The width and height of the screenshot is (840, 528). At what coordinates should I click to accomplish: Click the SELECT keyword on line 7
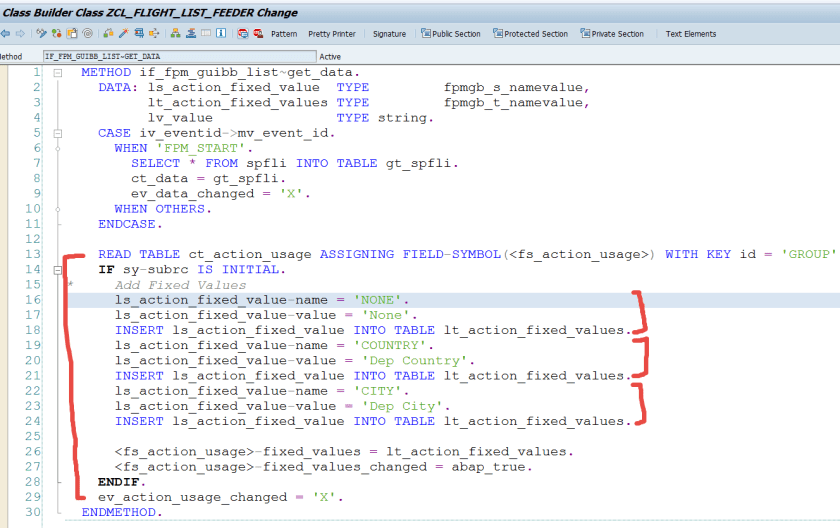coord(155,163)
